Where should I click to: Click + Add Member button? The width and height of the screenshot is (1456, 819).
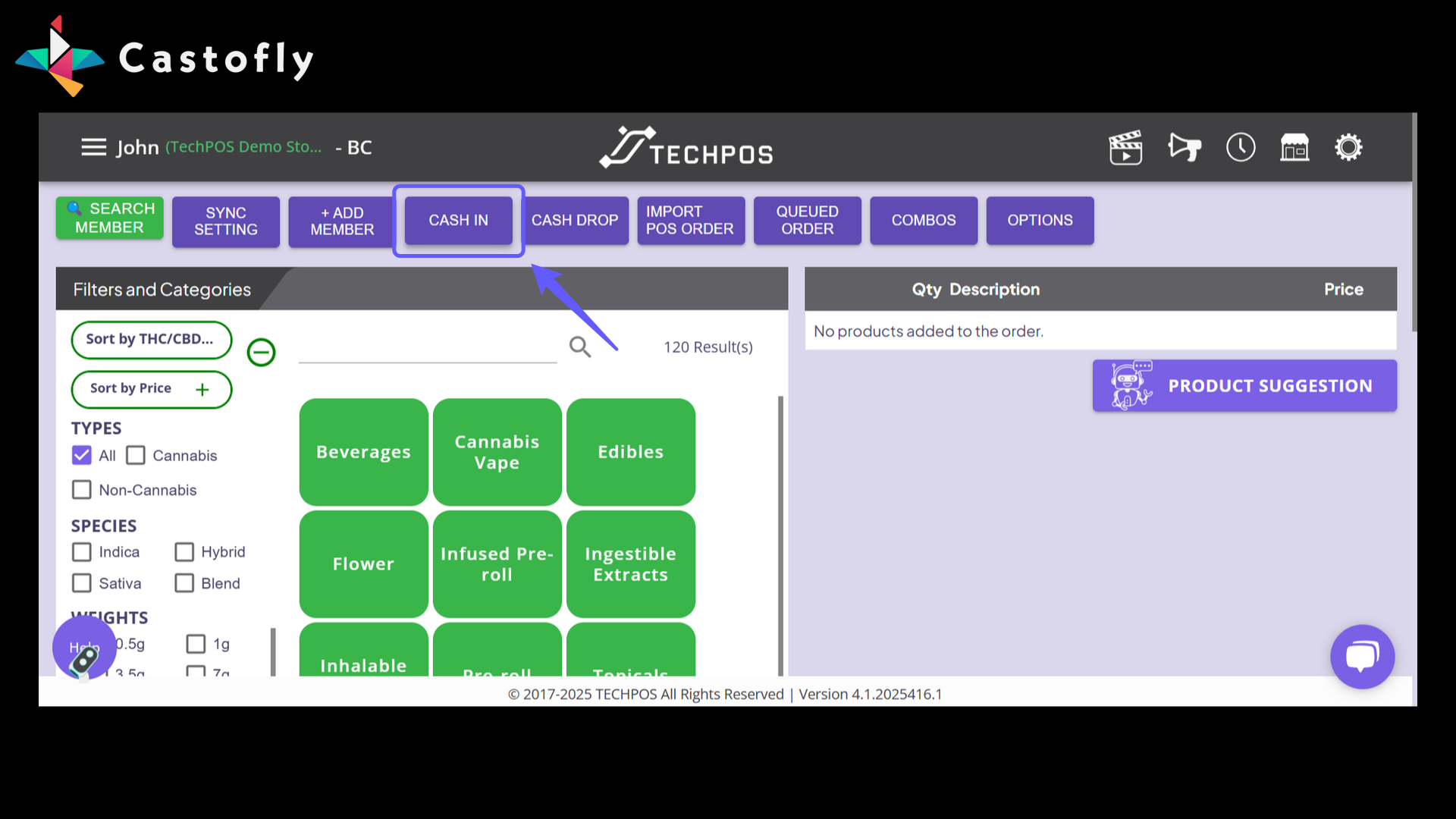[342, 221]
